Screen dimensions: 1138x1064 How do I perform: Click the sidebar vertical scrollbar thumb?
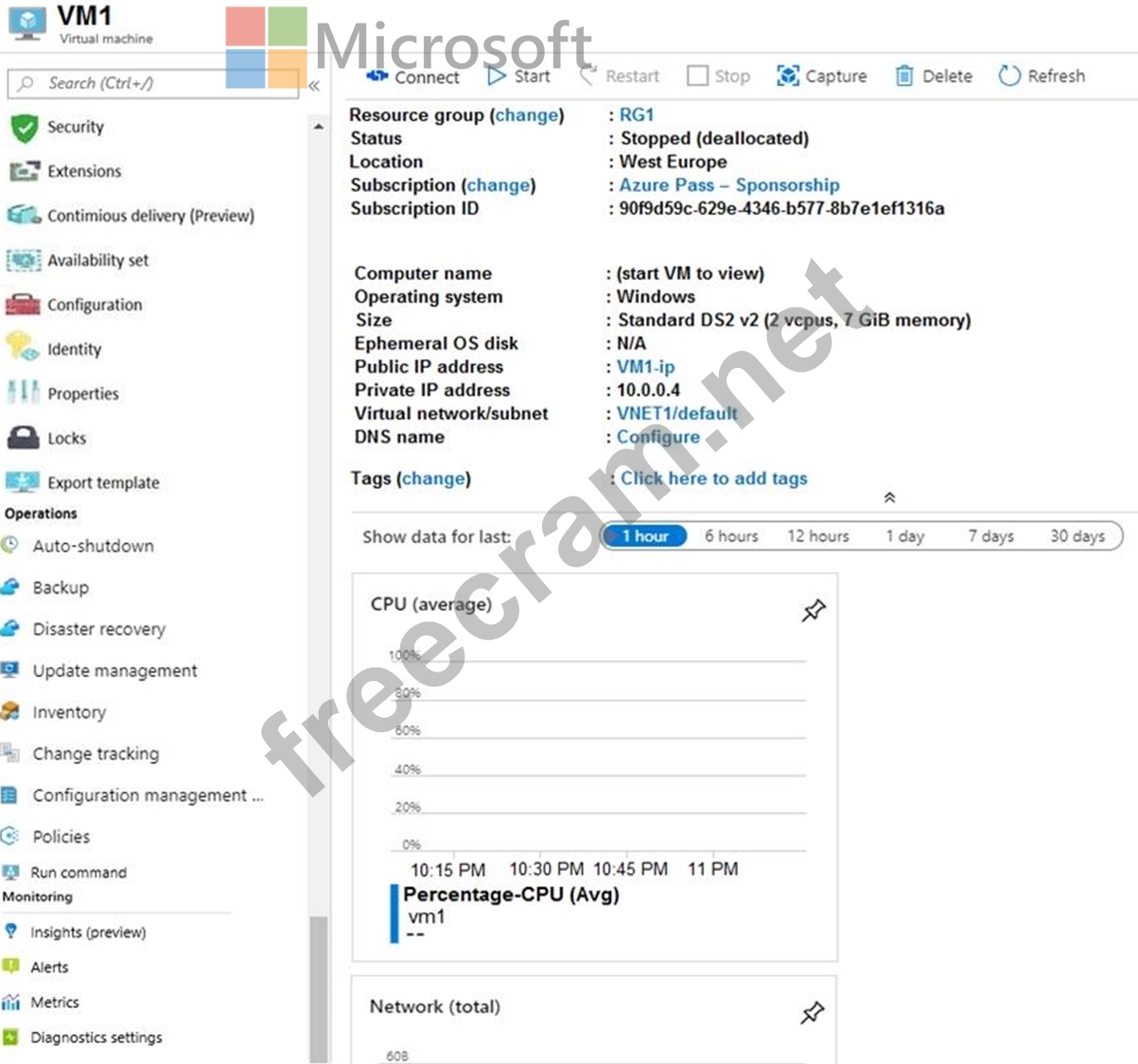click(319, 990)
